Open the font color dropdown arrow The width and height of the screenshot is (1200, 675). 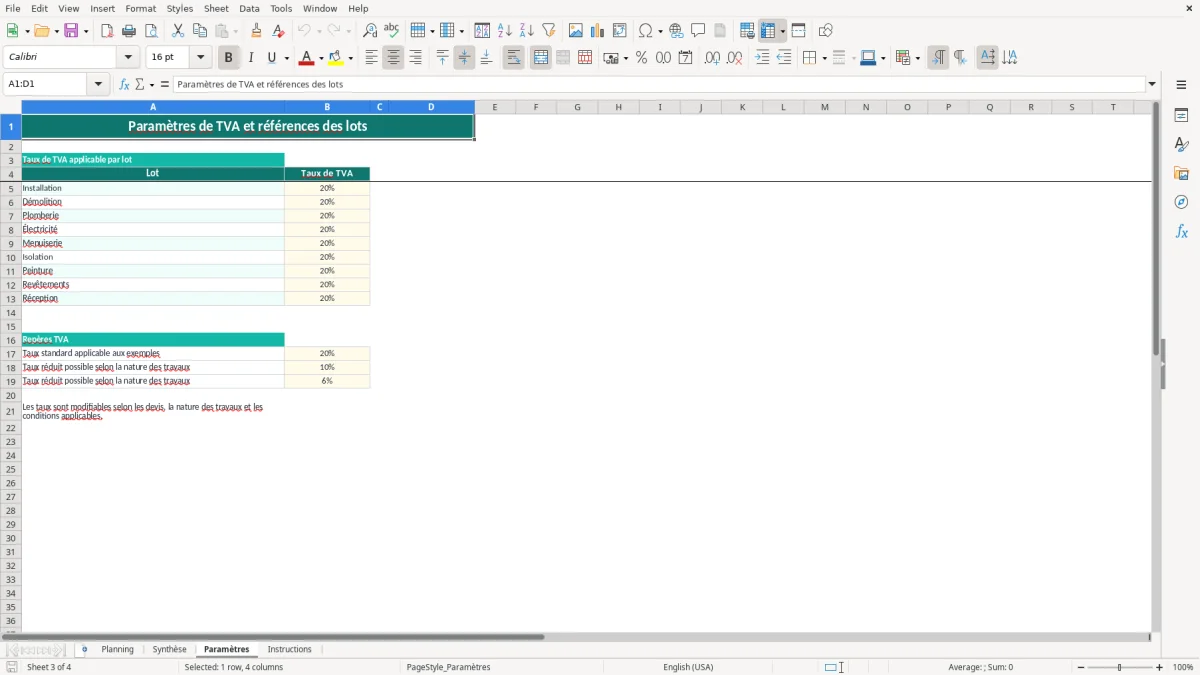(321, 58)
